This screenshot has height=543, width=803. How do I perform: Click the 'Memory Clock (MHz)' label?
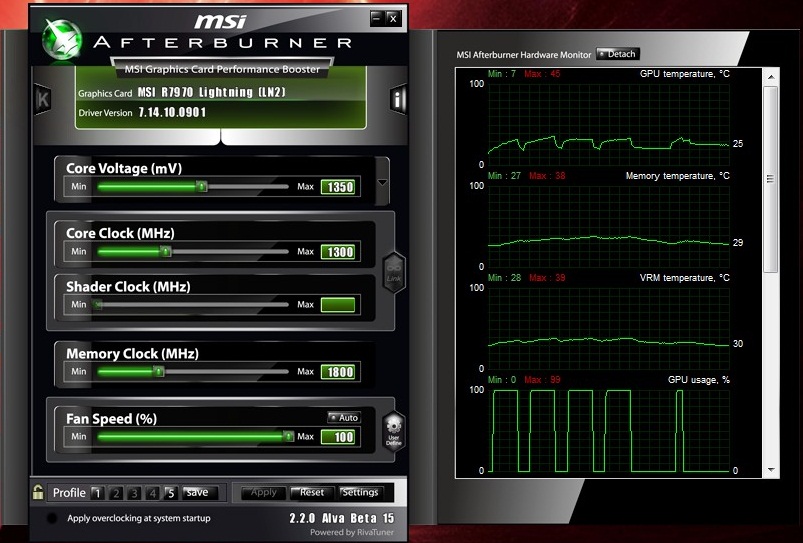pyautogui.click(x=132, y=353)
